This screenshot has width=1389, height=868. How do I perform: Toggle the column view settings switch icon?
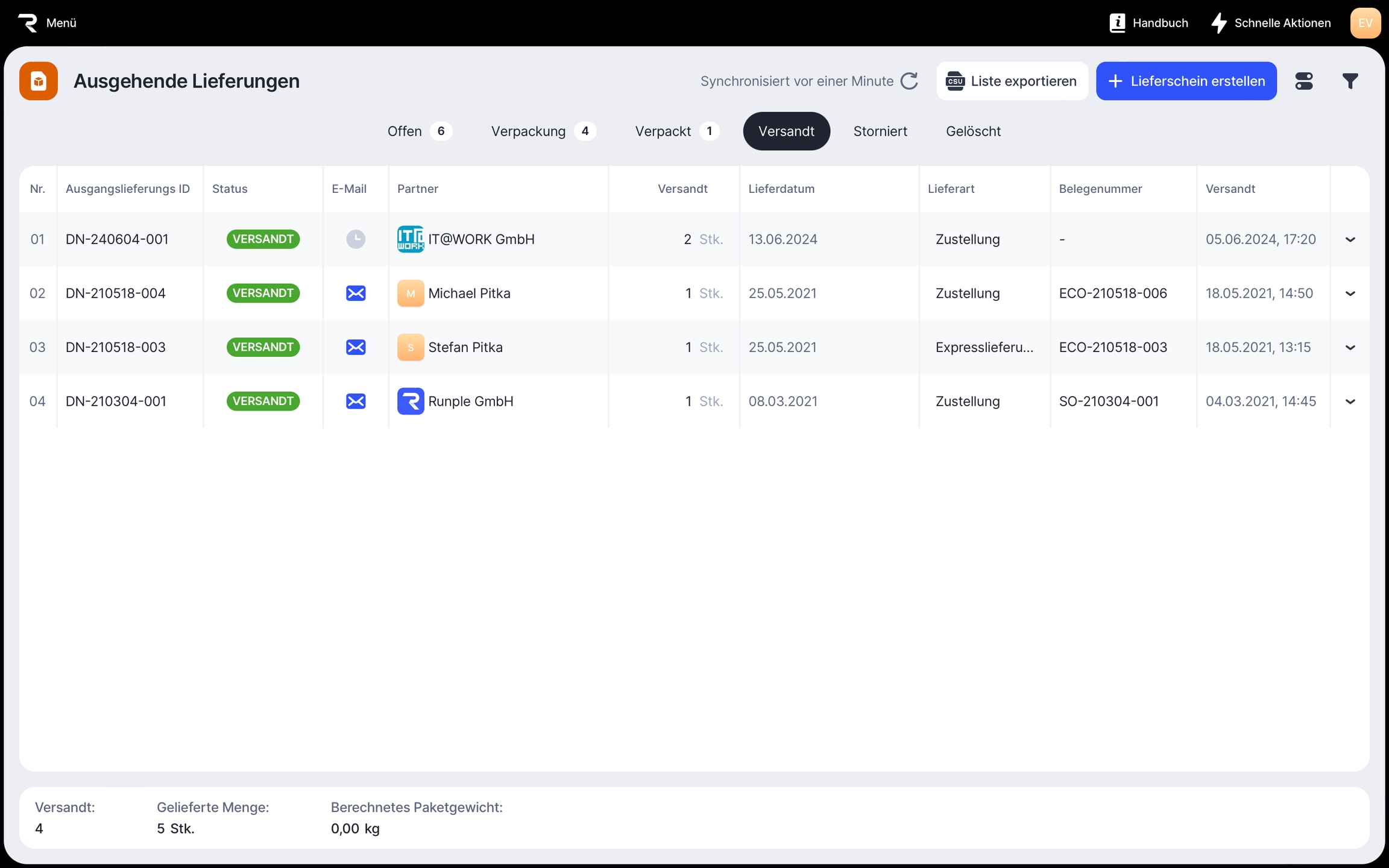pos(1303,81)
